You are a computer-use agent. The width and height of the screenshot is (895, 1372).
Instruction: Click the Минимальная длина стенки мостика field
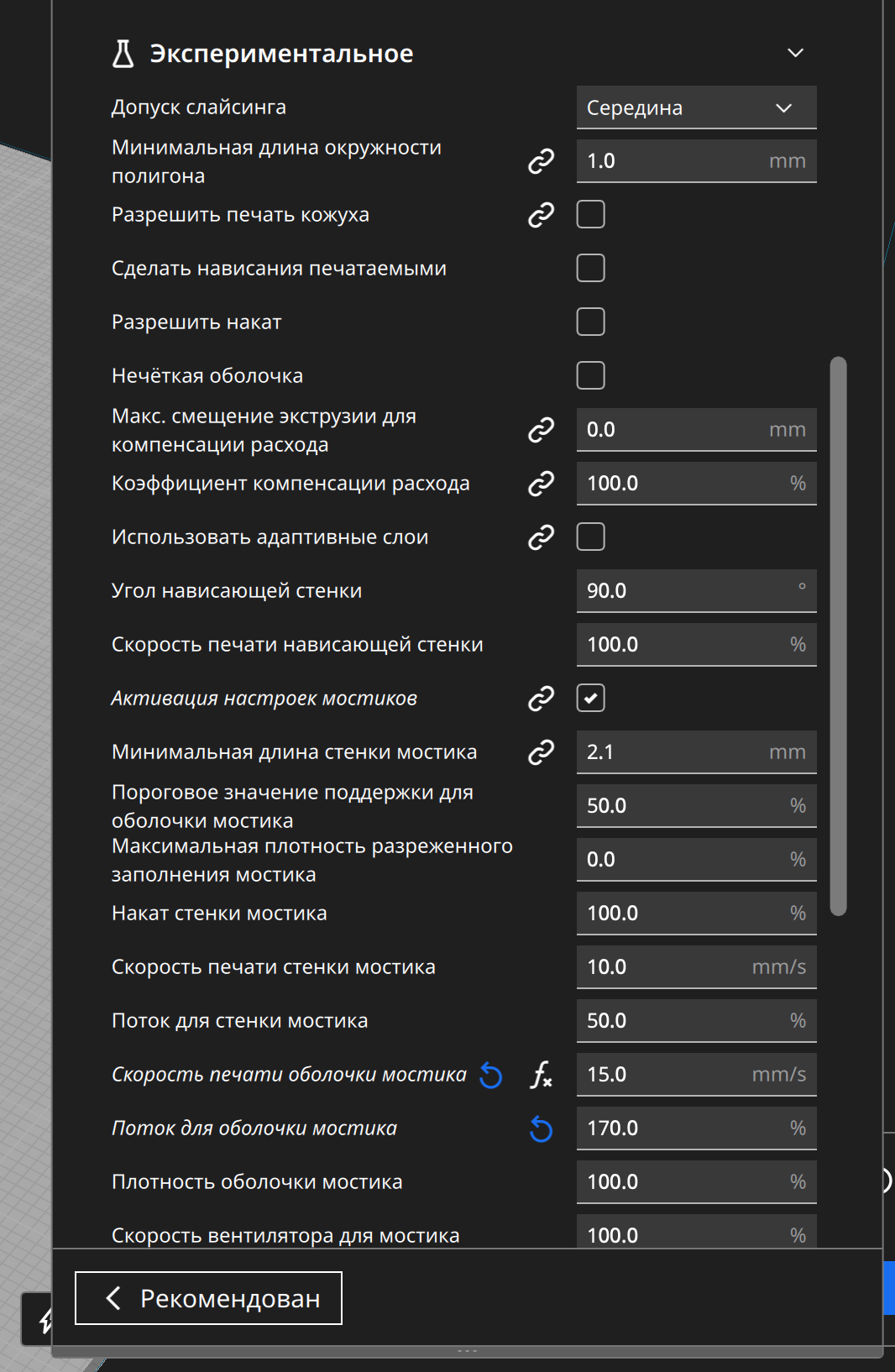tap(697, 752)
